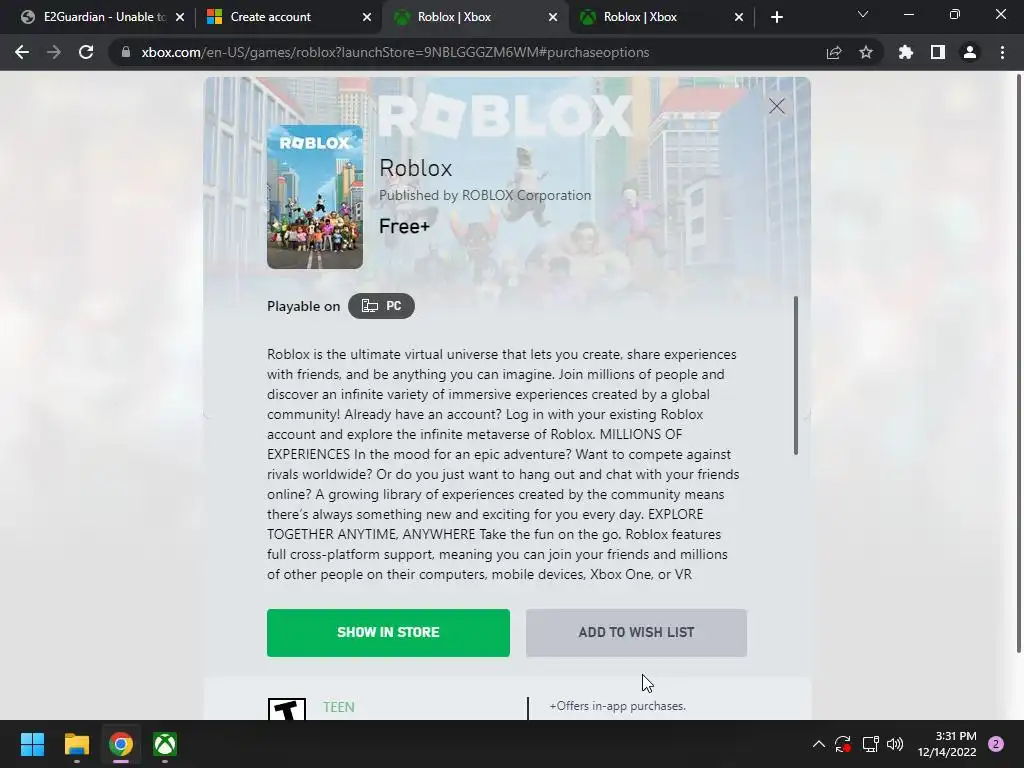Click the Chrome taskbar icon
Viewport: 1024px width, 768px height.
pos(121,744)
